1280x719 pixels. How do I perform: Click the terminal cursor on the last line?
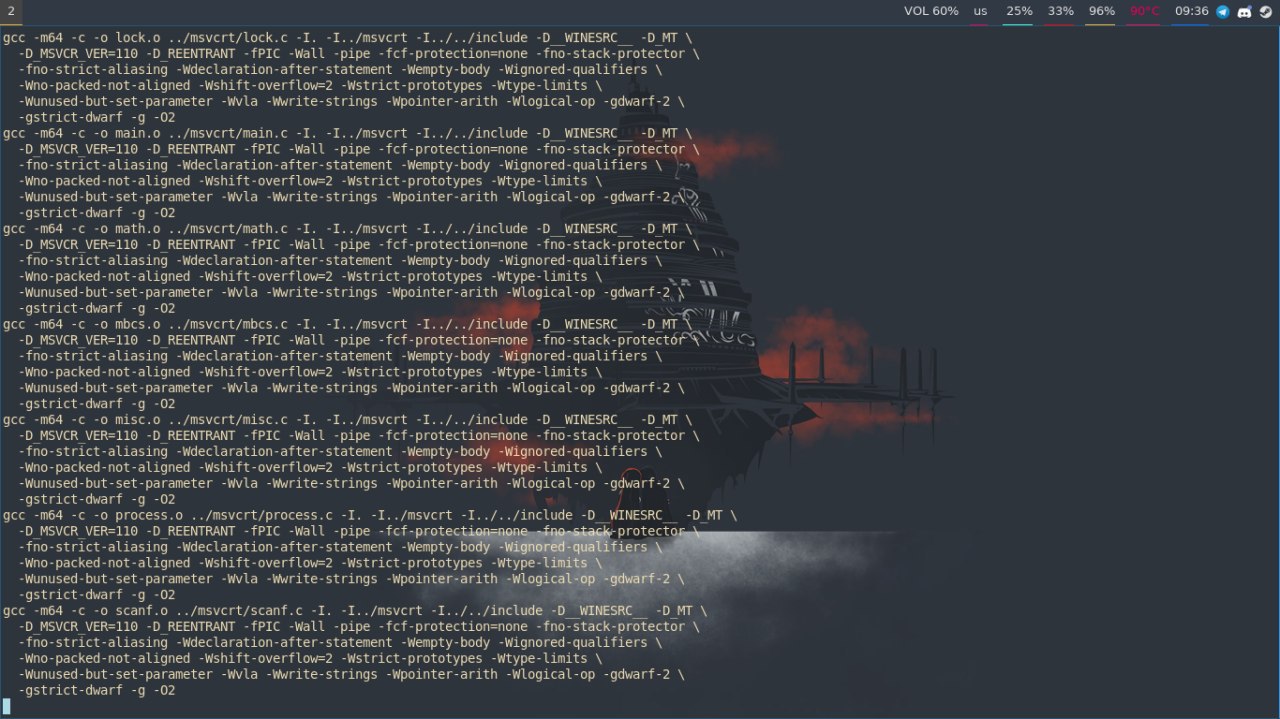(x=6, y=706)
